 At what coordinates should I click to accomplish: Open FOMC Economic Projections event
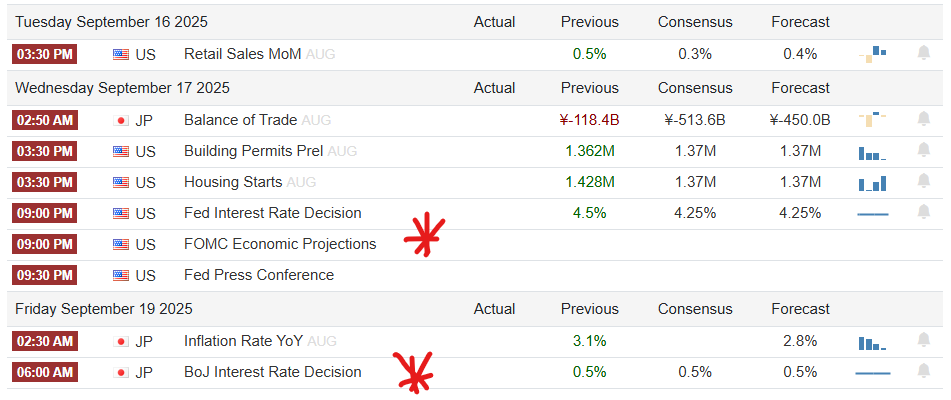point(280,244)
